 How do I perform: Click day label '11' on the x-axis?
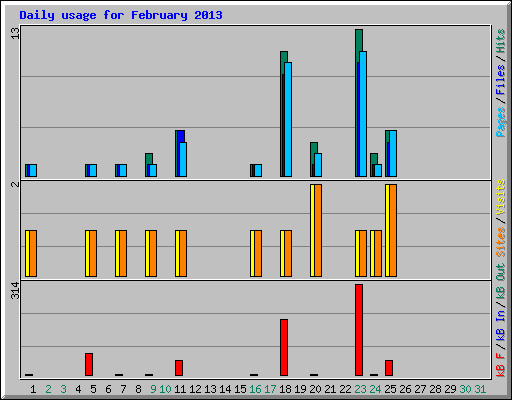point(180,389)
